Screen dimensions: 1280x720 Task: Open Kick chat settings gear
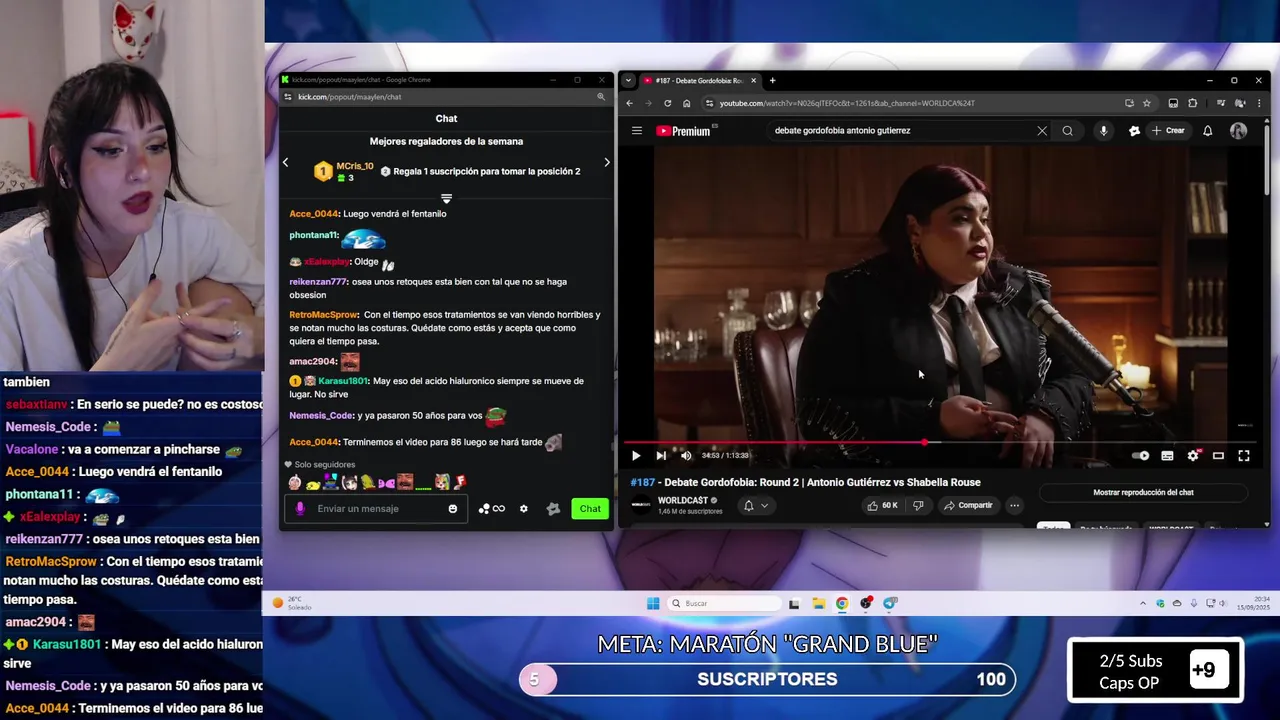pos(523,509)
